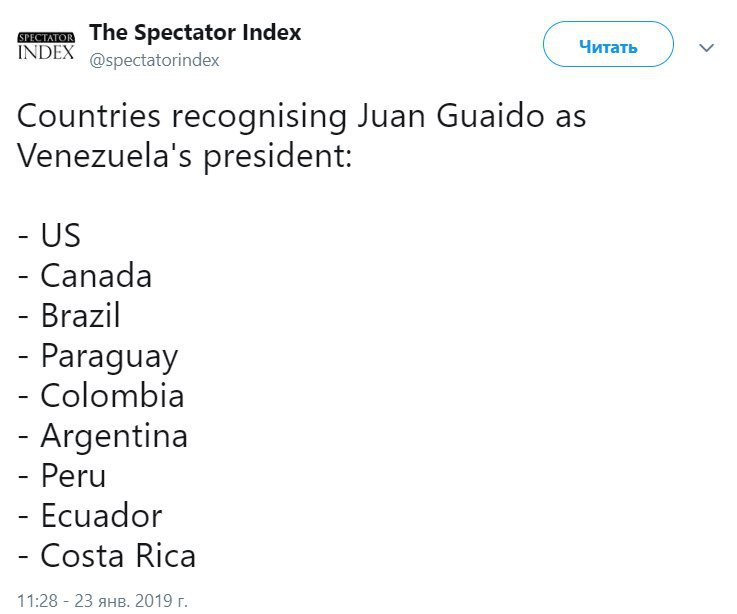Open the 11:28 tweet timestamp
The width and height of the screenshot is (737, 614).
[37, 600]
